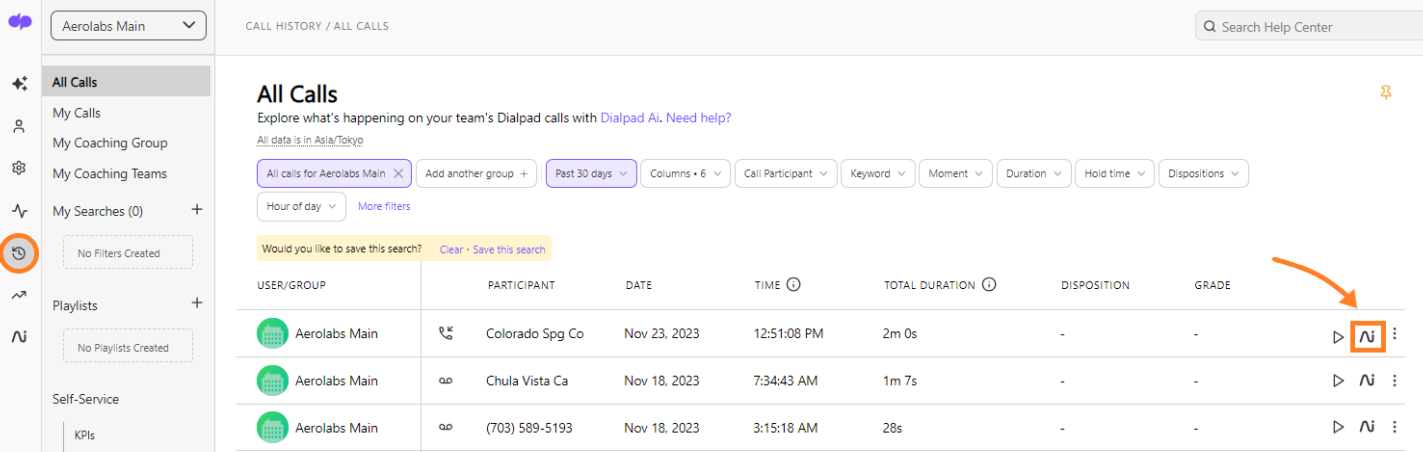Open the Past 30 days dropdown
Image resolution: width=1423 pixels, height=452 pixels.
(591, 173)
